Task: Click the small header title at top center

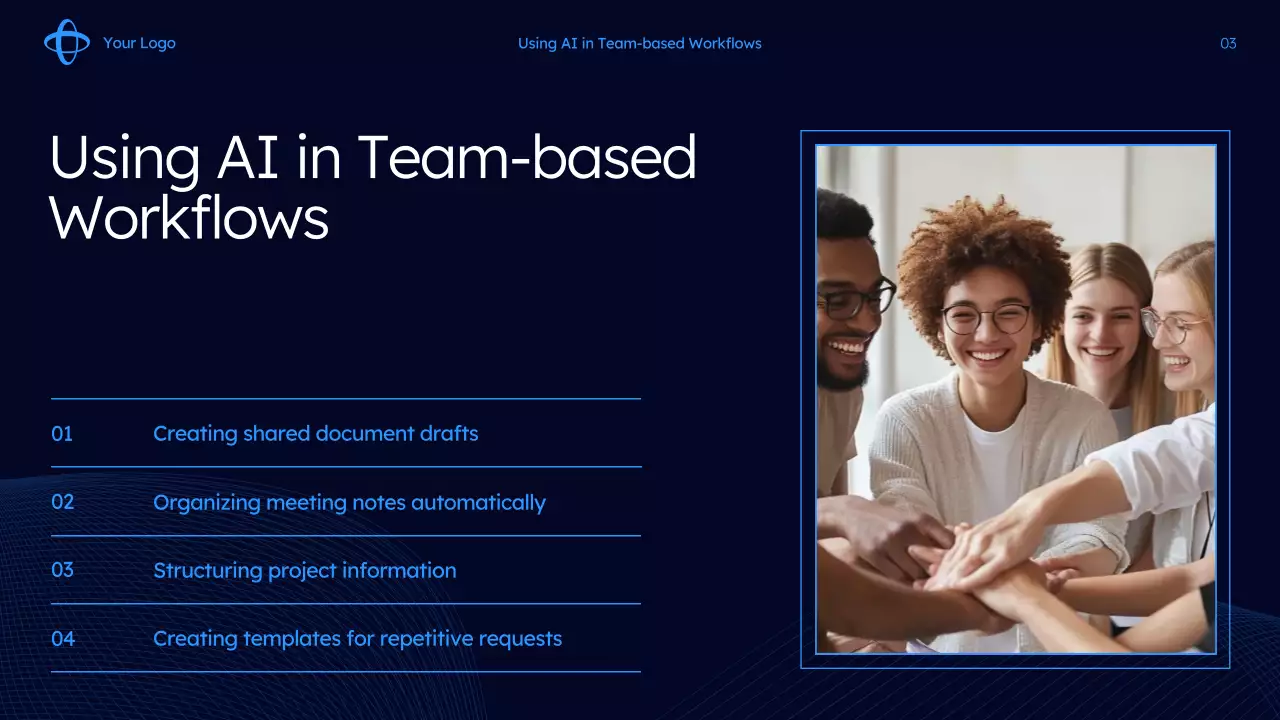Action: click(x=639, y=43)
